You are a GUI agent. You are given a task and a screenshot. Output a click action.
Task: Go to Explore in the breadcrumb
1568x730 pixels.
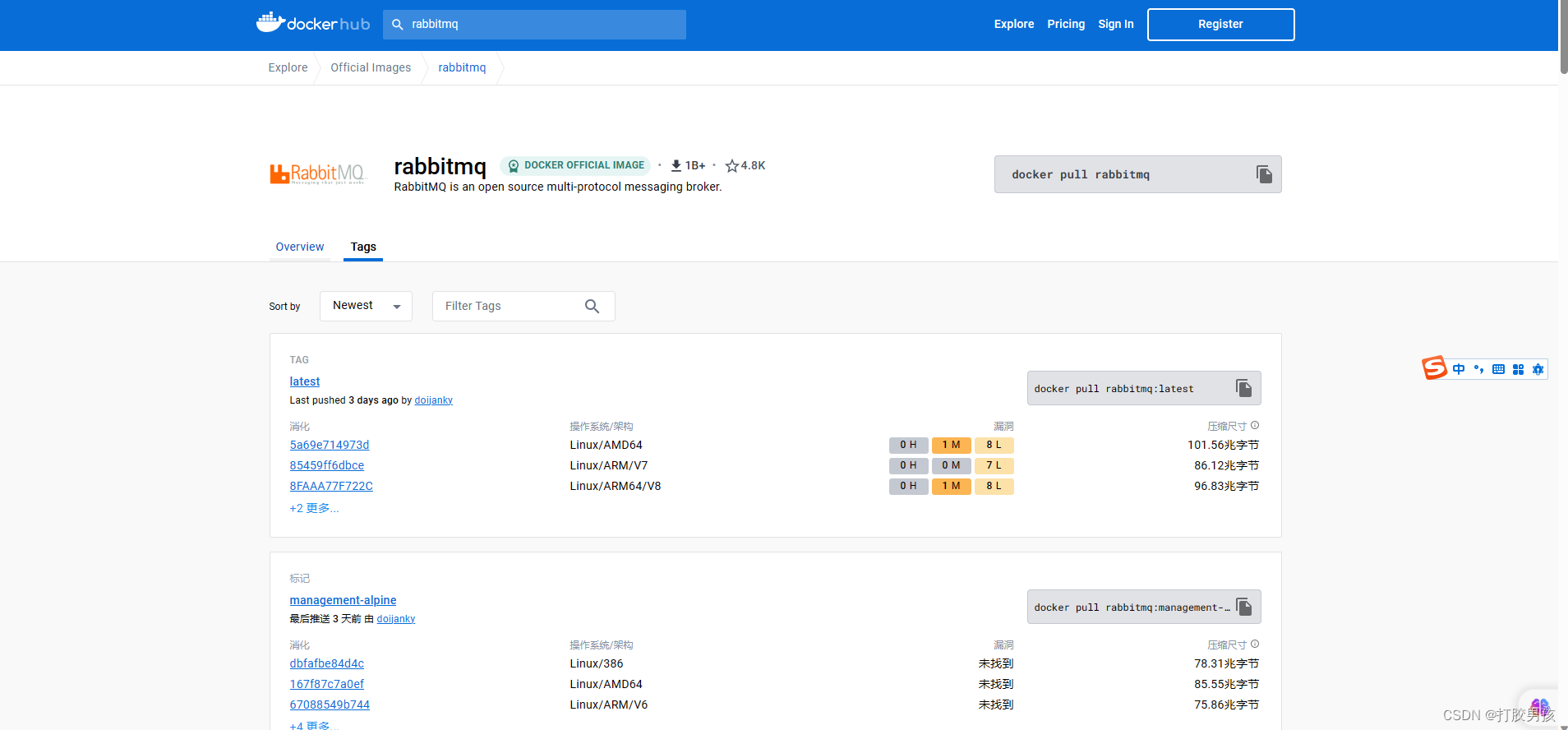[288, 67]
